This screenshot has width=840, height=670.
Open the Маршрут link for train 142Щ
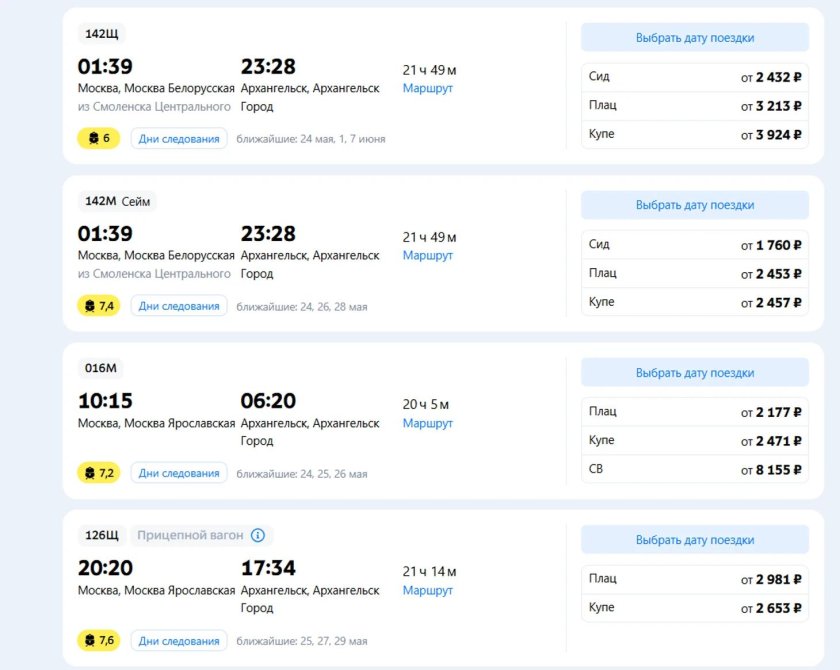click(428, 88)
